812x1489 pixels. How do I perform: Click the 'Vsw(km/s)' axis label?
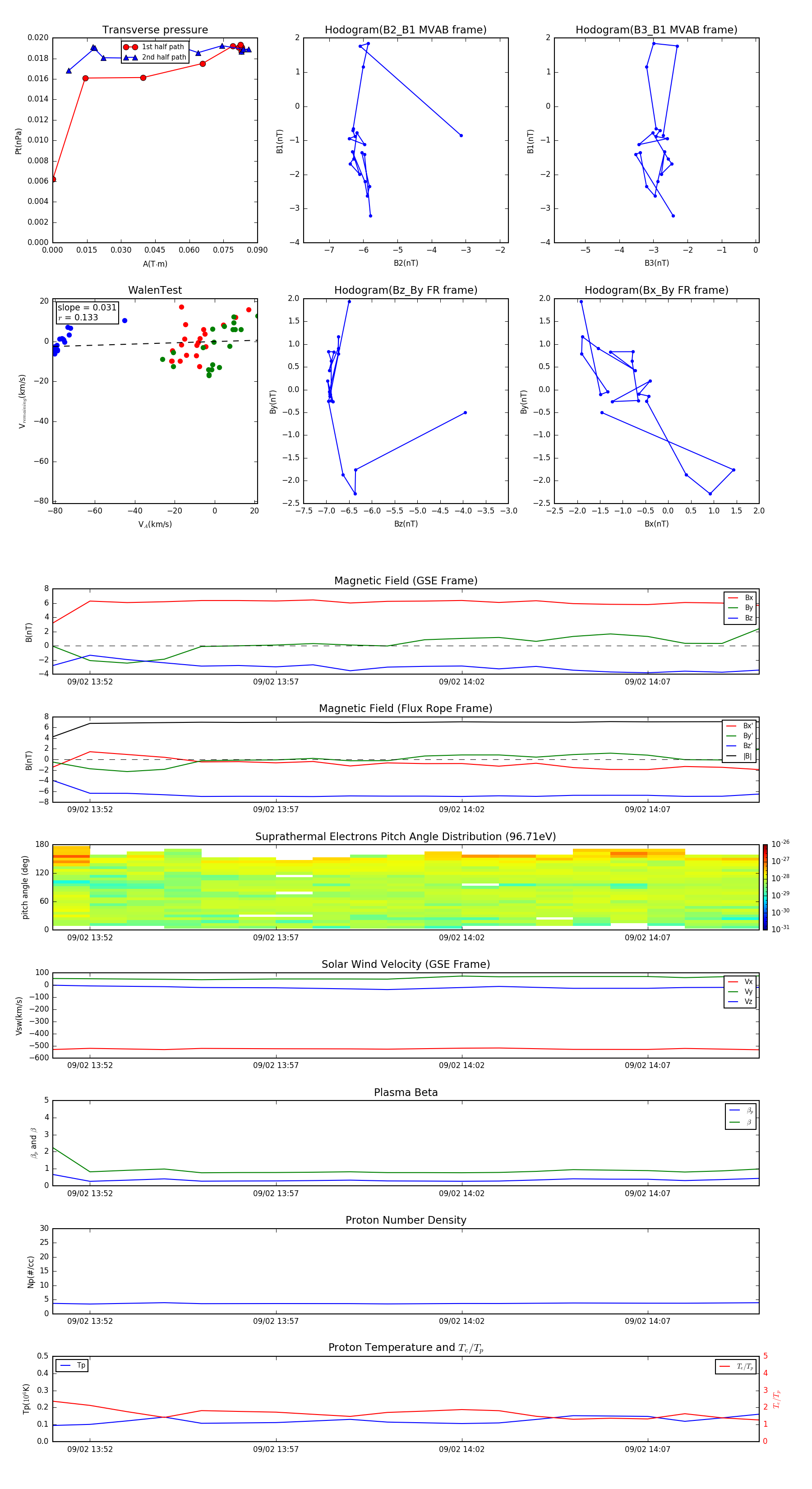(x=18, y=1016)
